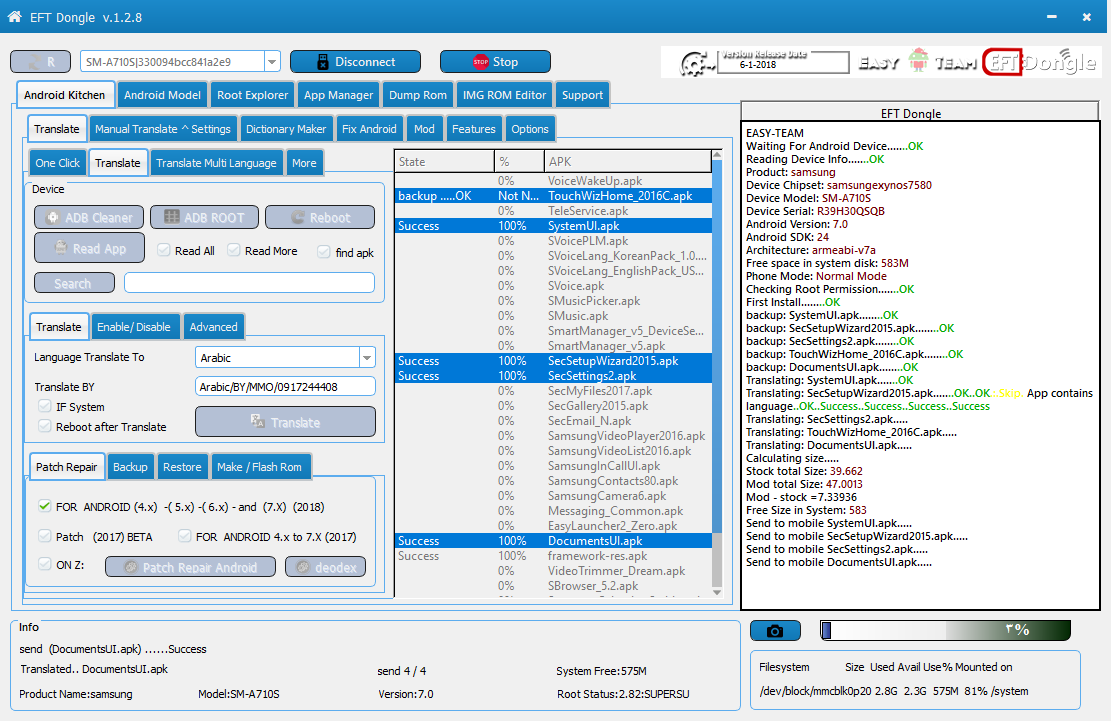This screenshot has width=1111, height=721.
Task: Run ADB Cleaner
Action: pyautogui.click(x=89, y=217)
